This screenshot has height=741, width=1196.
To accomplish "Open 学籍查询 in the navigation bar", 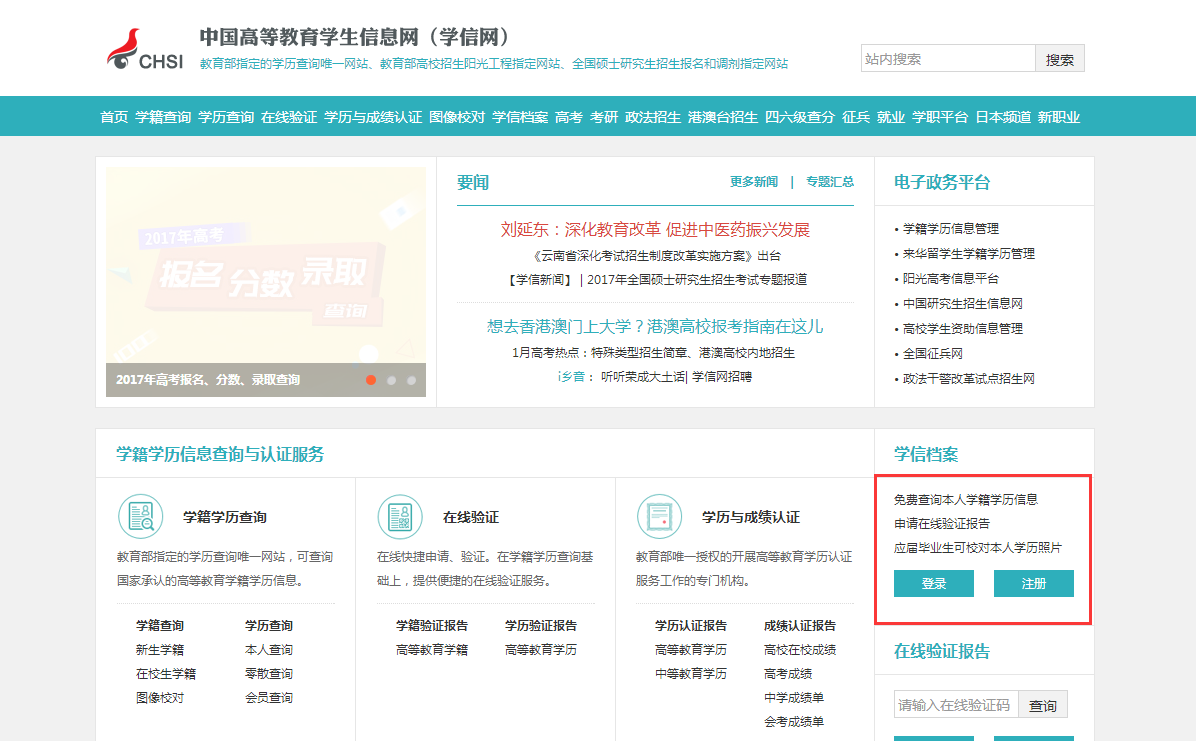I will (x=163, y=117).
